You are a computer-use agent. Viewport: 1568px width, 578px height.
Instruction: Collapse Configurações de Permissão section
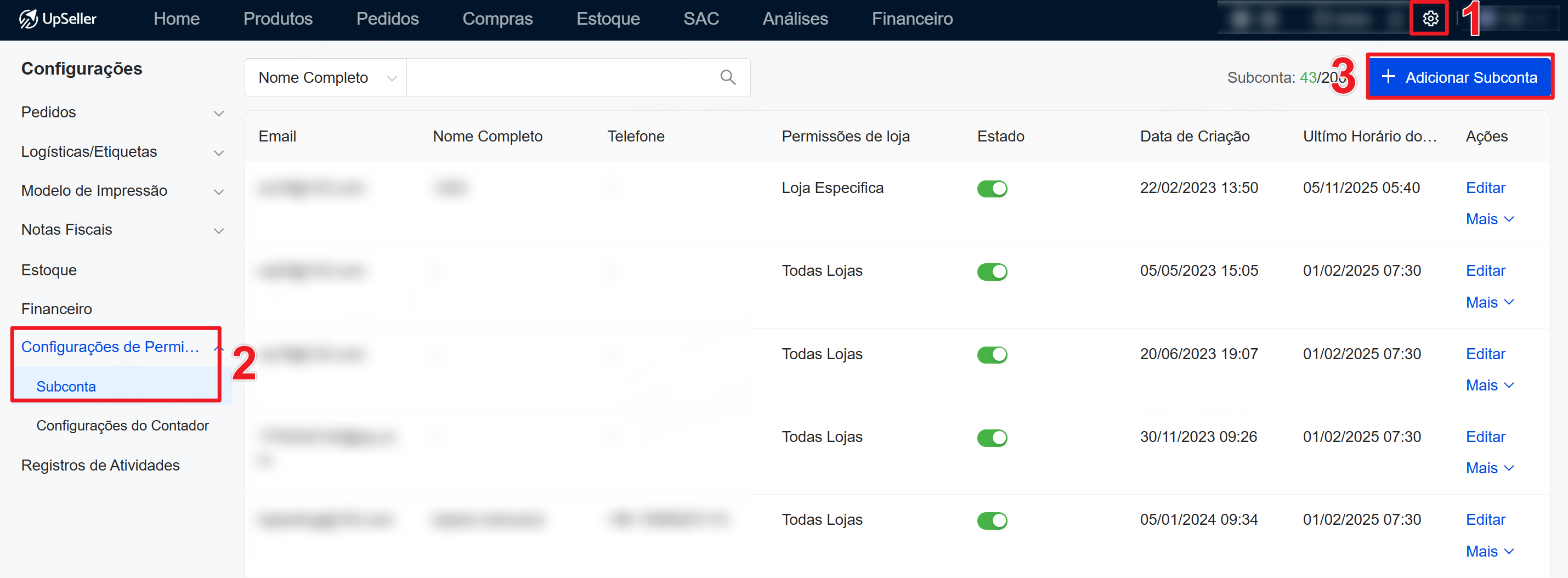tap(218, 348)
